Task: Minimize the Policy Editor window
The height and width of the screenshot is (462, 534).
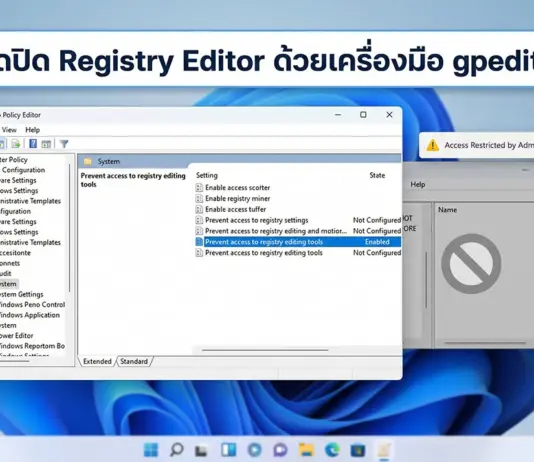Action: coord(338,115)
